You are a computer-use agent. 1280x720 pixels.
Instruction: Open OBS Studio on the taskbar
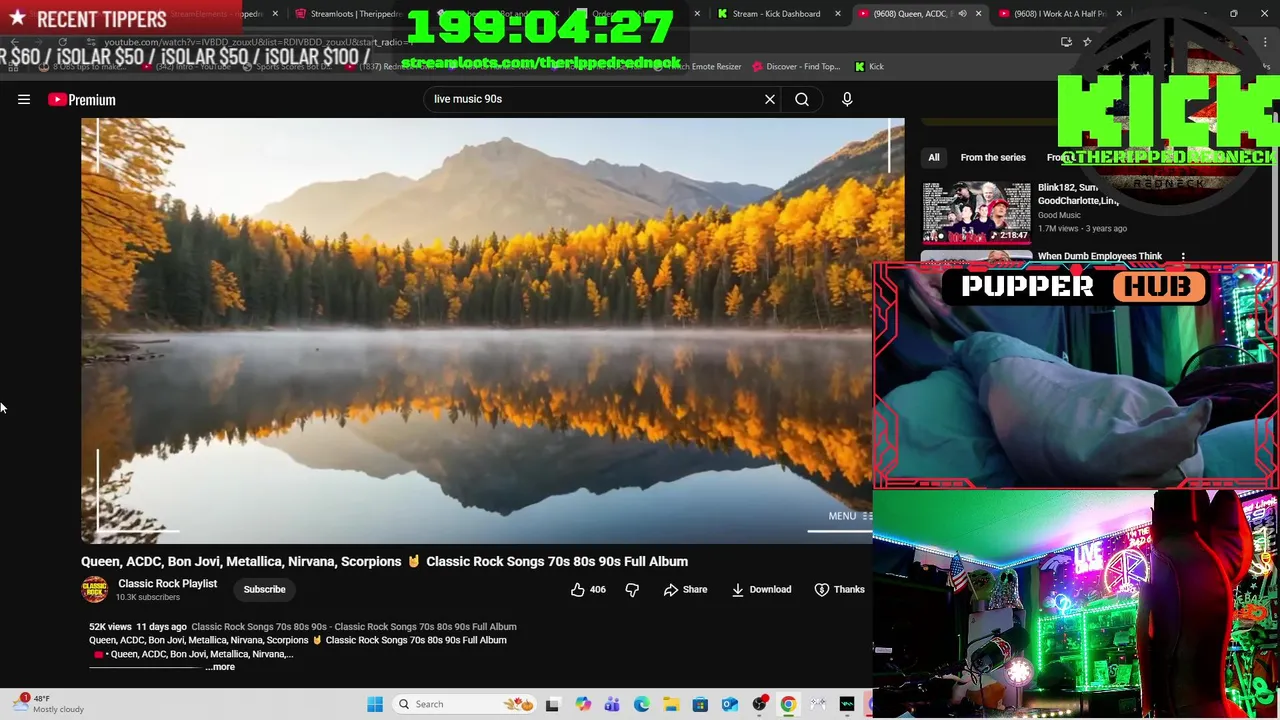[760, 704]
